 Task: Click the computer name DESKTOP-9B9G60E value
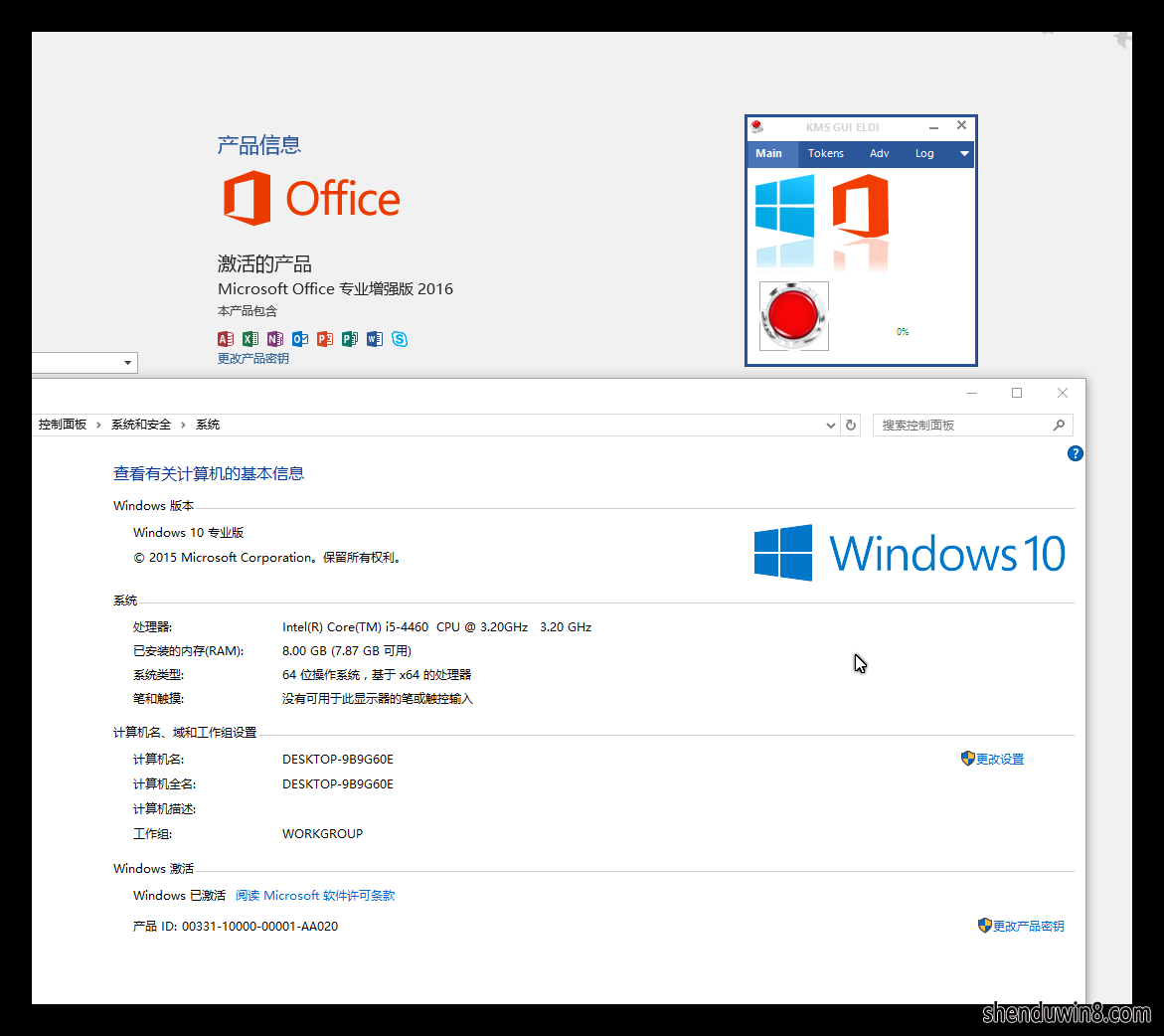338,759
